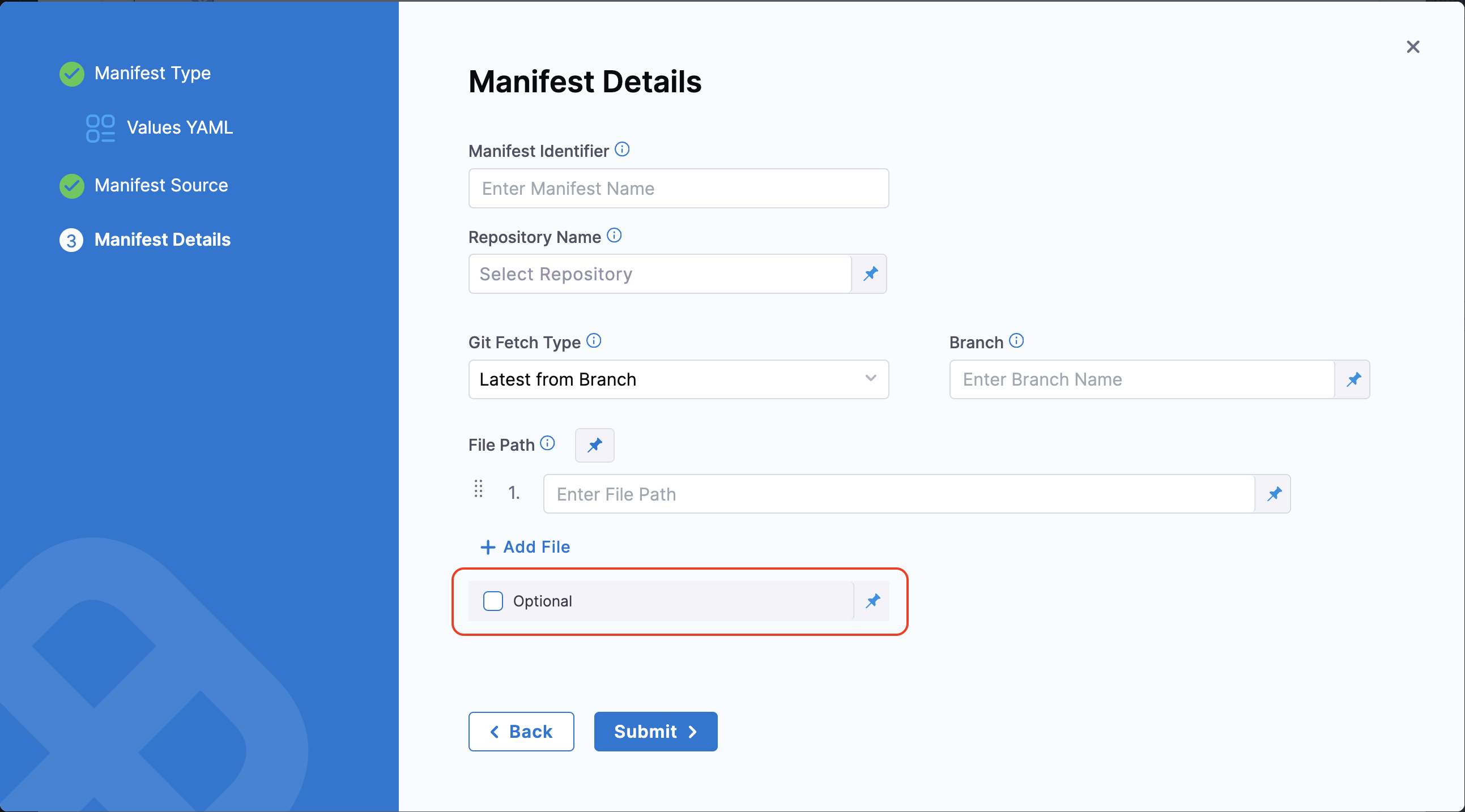
Task: Enable the Optional checkbox
Action: click(x=492, y=601)
